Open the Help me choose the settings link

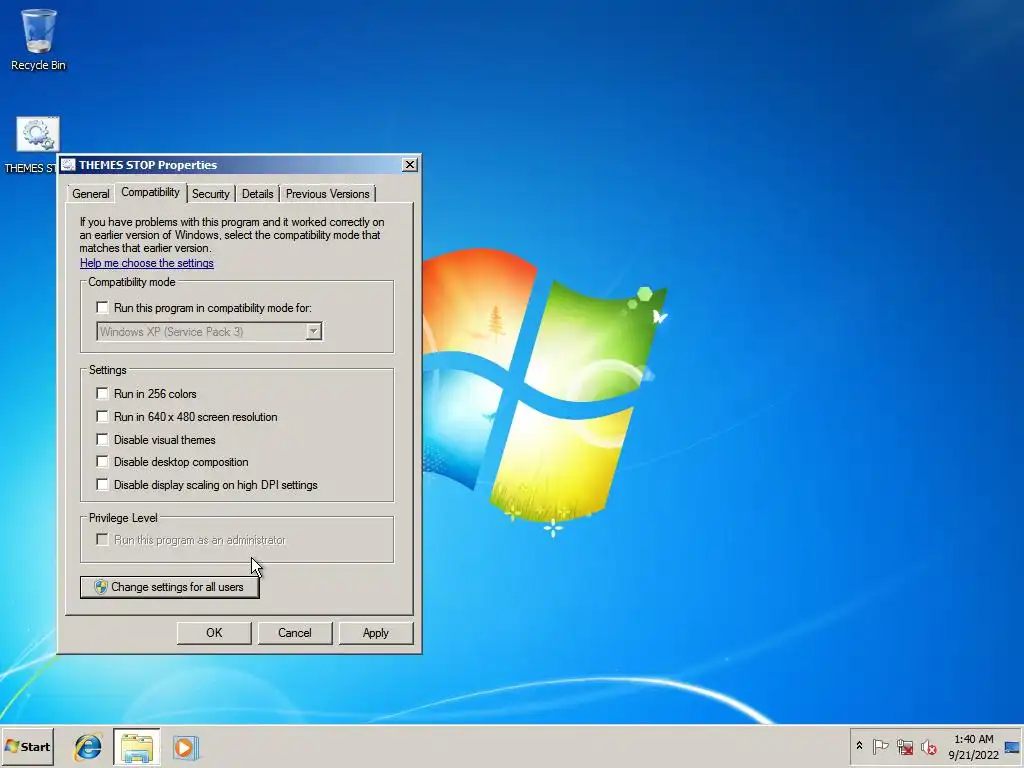tap(147, 263)
